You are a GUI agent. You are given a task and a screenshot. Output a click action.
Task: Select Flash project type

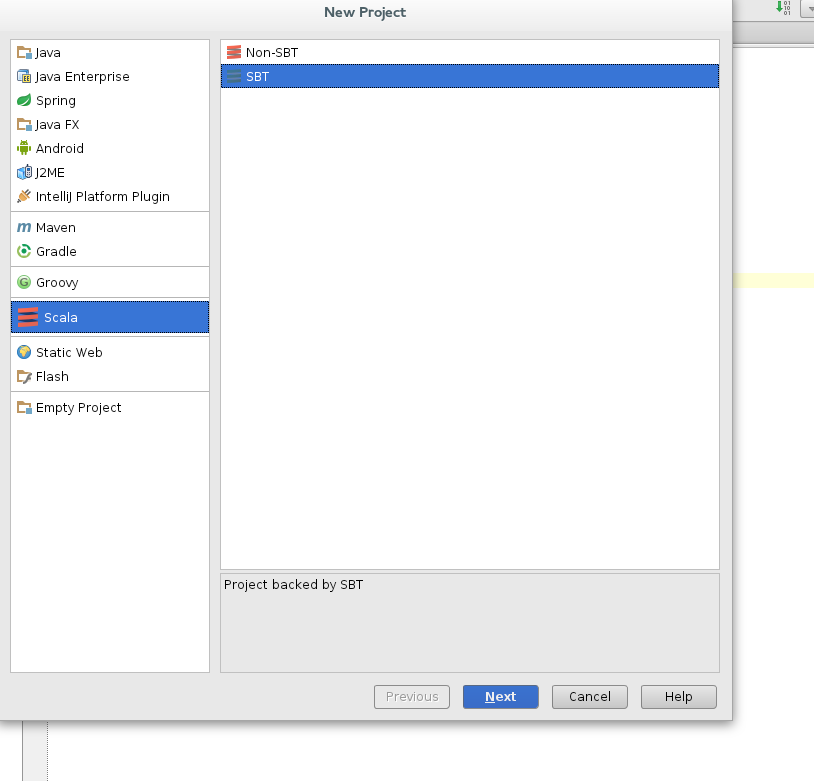click(x=52, y=376)
